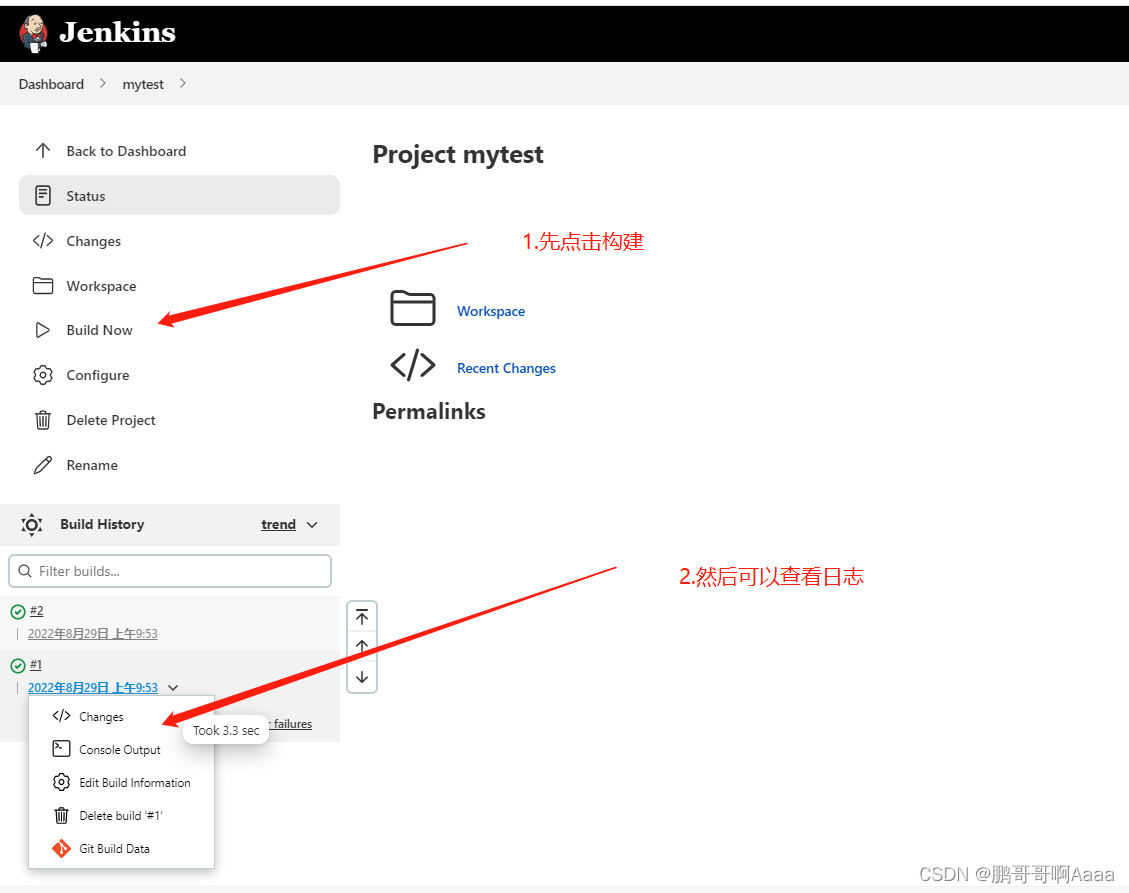Click the Workspace folder icon in the sidebar

point(43,286)
